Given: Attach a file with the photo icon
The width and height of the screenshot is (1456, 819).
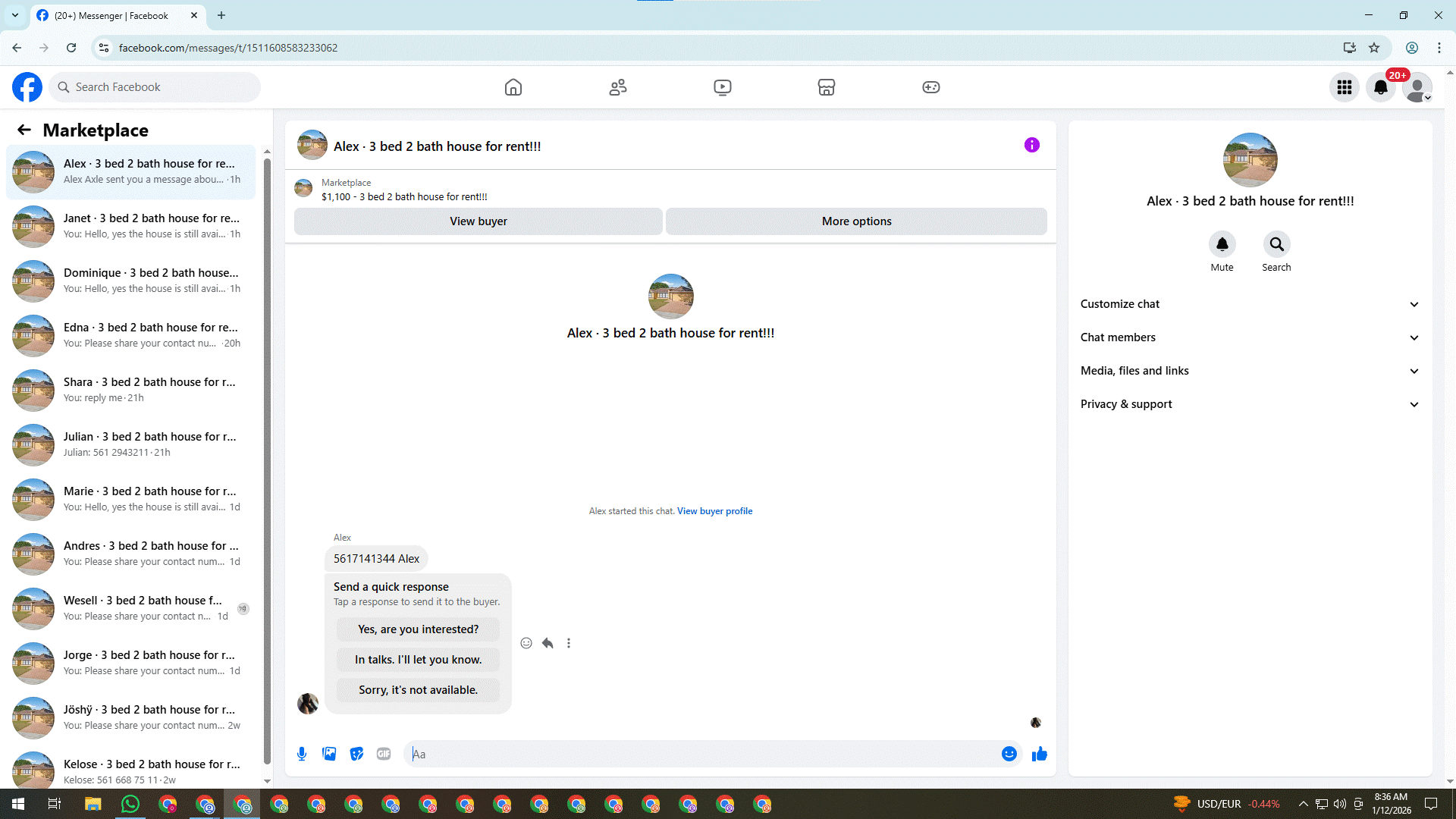Looking at the screenshot, I should (329, 754).
